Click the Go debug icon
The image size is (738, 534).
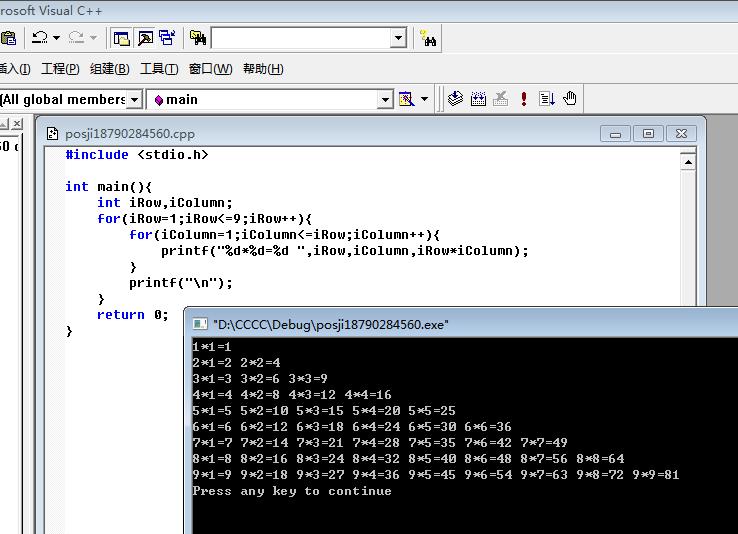tap(546, 99)
